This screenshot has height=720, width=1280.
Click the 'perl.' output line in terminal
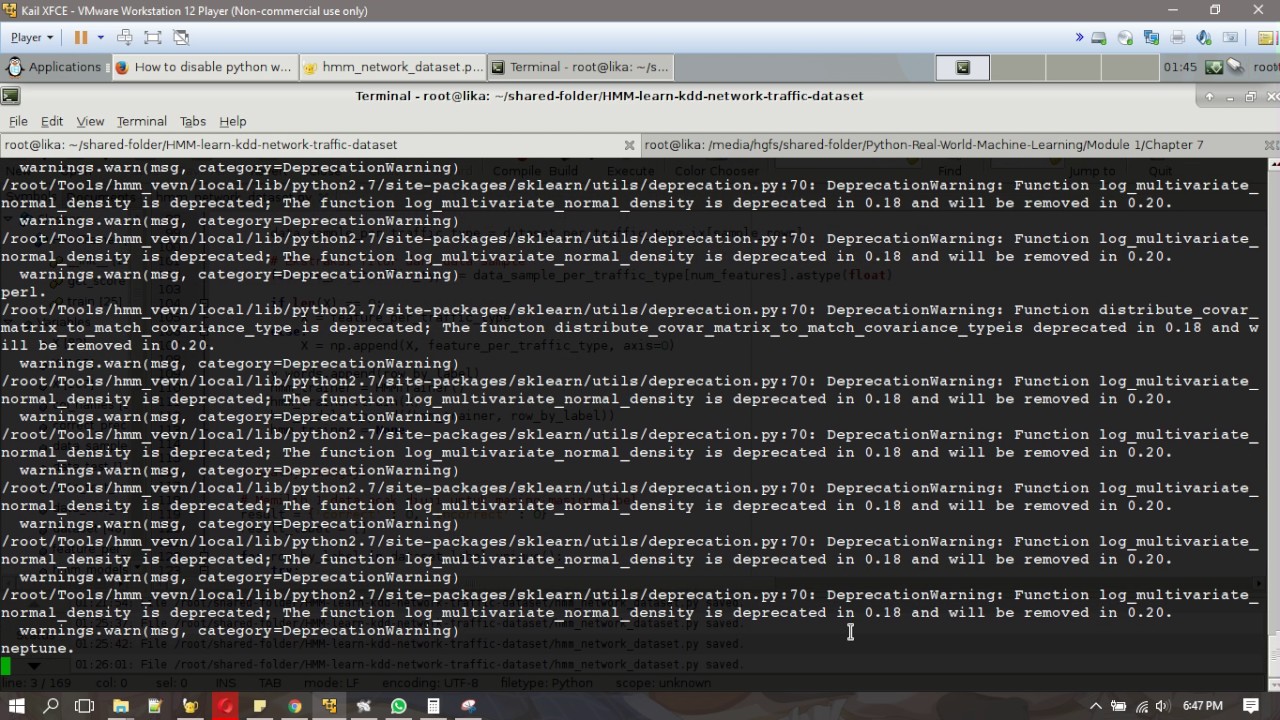coord(24,292)
